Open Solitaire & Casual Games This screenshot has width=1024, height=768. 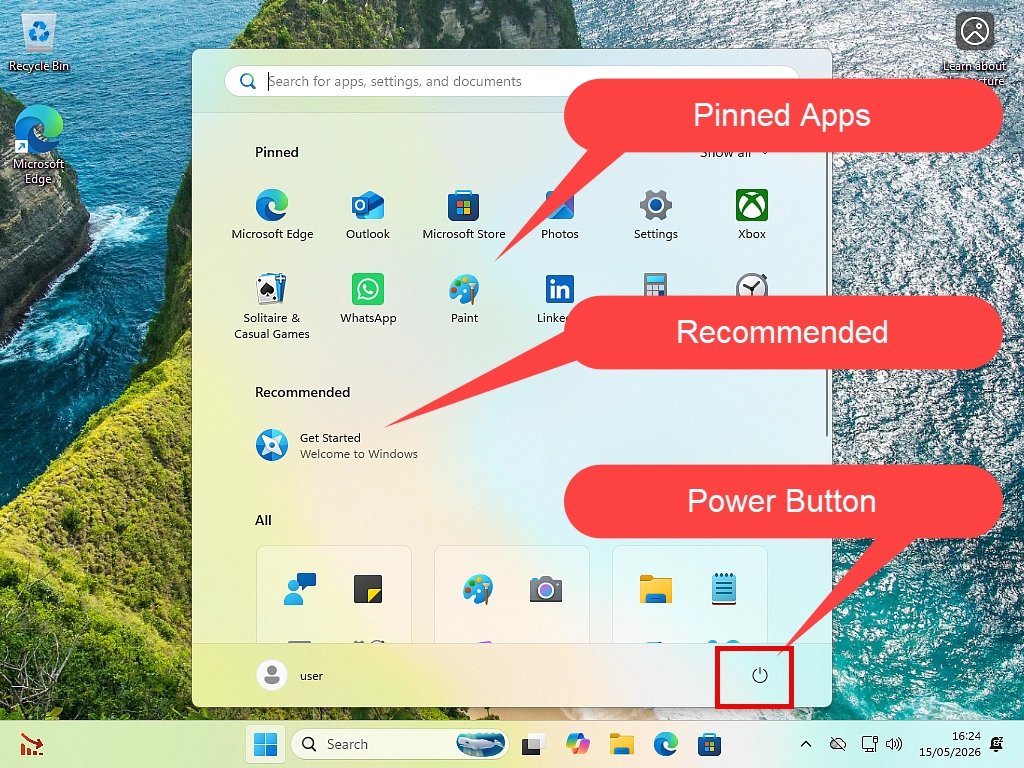point(272,306)
